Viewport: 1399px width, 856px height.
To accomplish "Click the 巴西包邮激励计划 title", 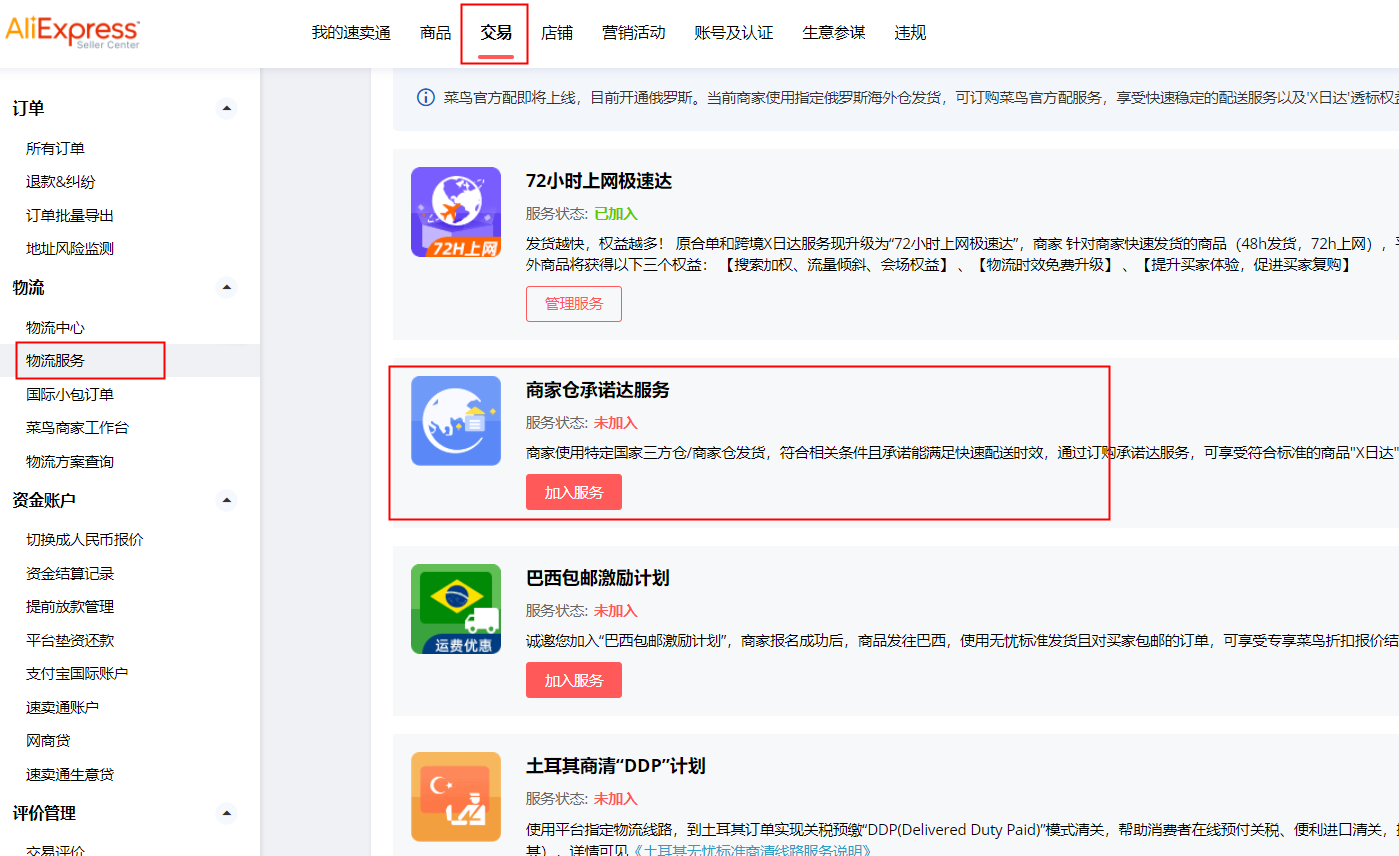I will pyautogui.click(x=598, y=578).
